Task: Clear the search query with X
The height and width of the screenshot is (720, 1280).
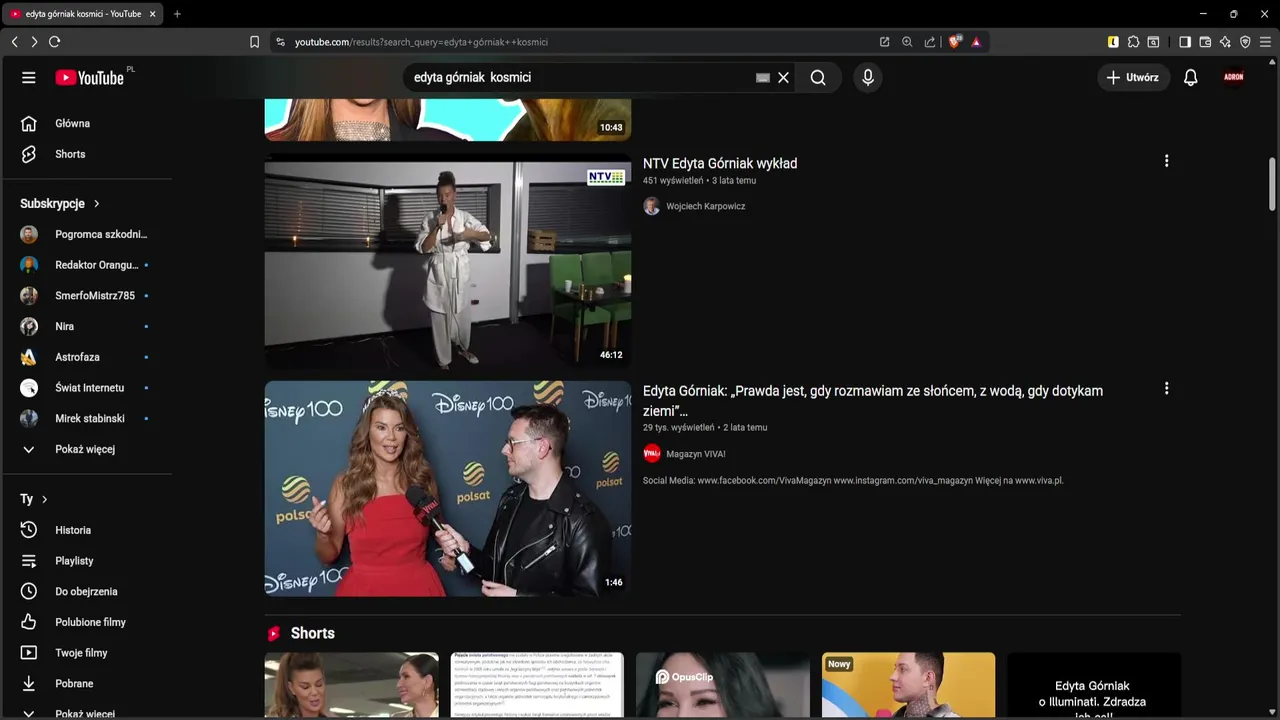Action: [784, 78]
